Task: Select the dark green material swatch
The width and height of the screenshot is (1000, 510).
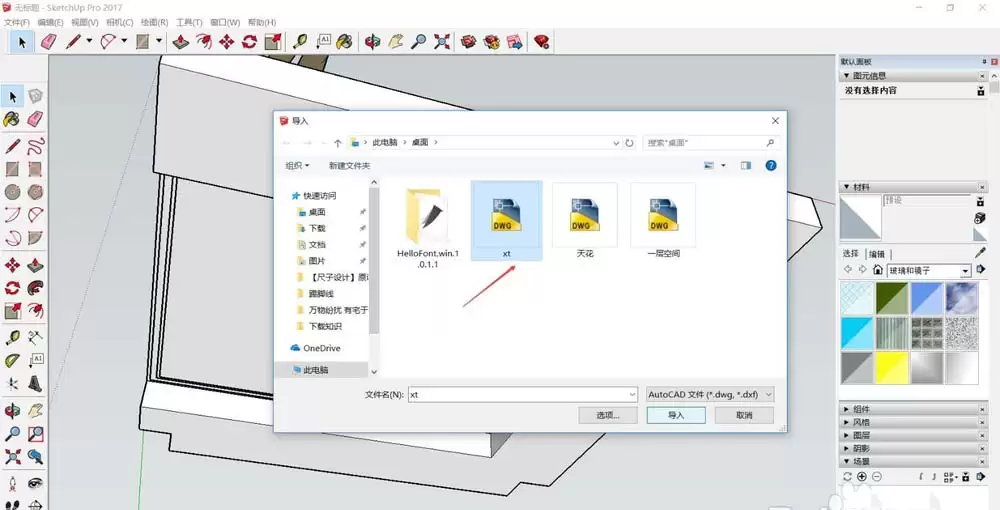Action: (892, 298)
